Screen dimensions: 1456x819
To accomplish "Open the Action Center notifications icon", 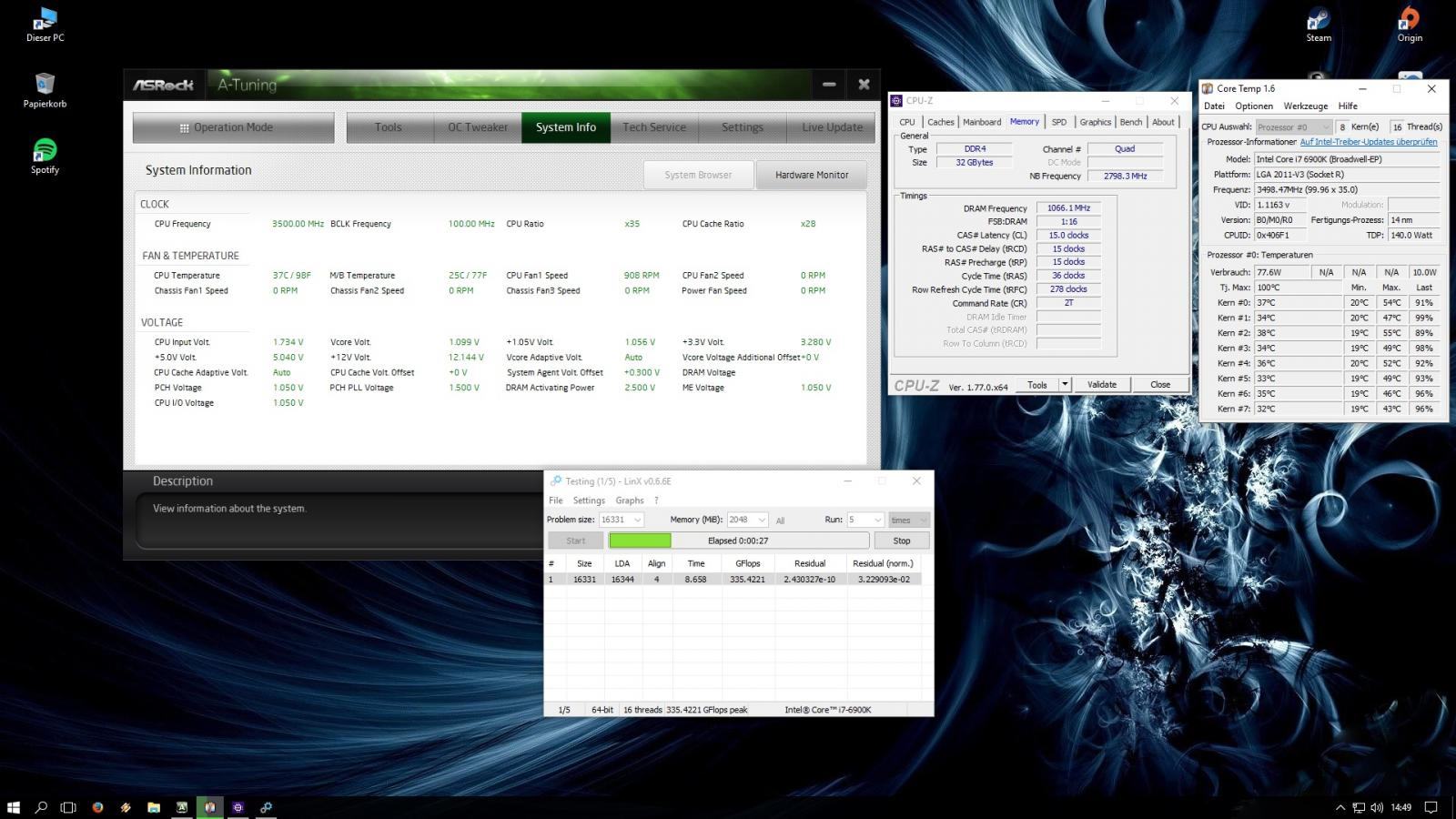I will coord(1431,807).
